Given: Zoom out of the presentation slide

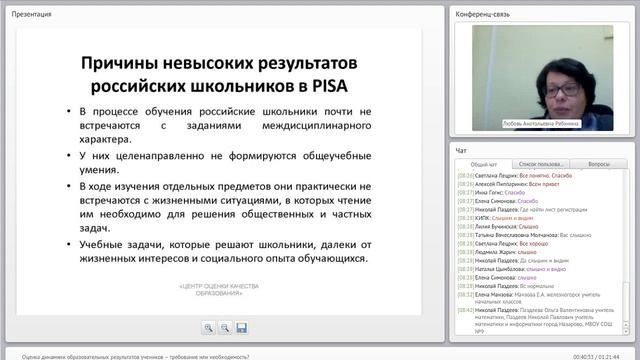Looking at the screenshot, I should click(225, 328).
